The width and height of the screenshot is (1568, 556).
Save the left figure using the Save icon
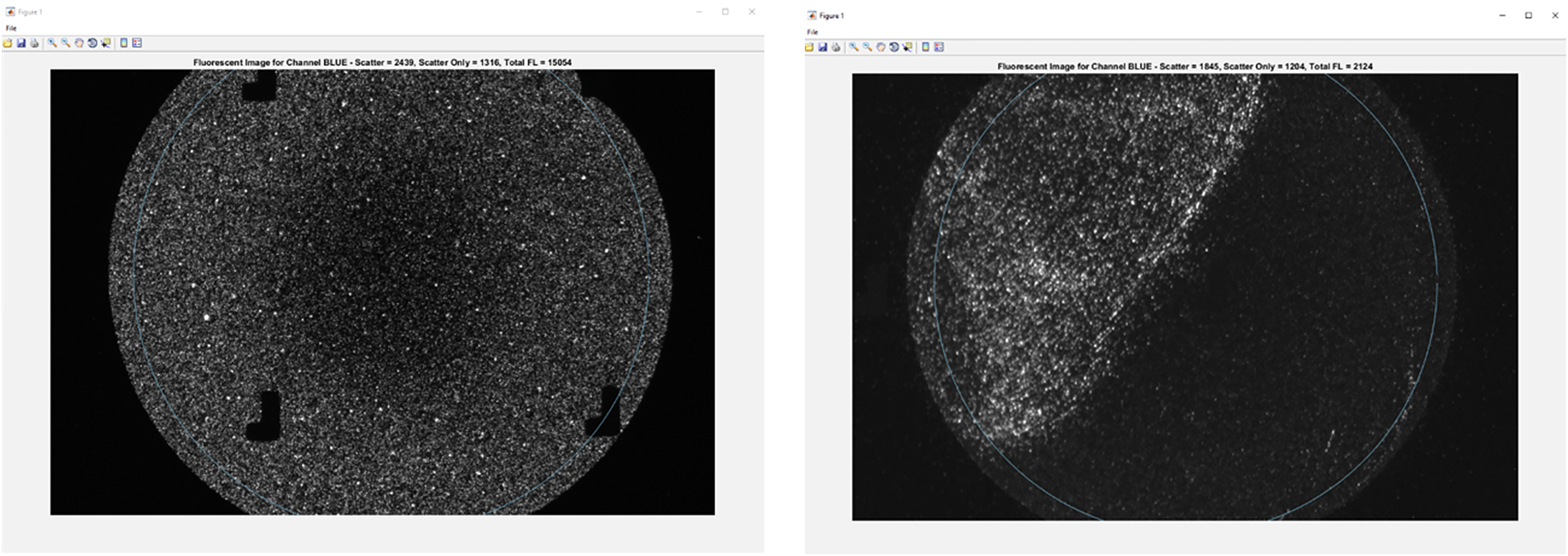click(x=21, y=42)
